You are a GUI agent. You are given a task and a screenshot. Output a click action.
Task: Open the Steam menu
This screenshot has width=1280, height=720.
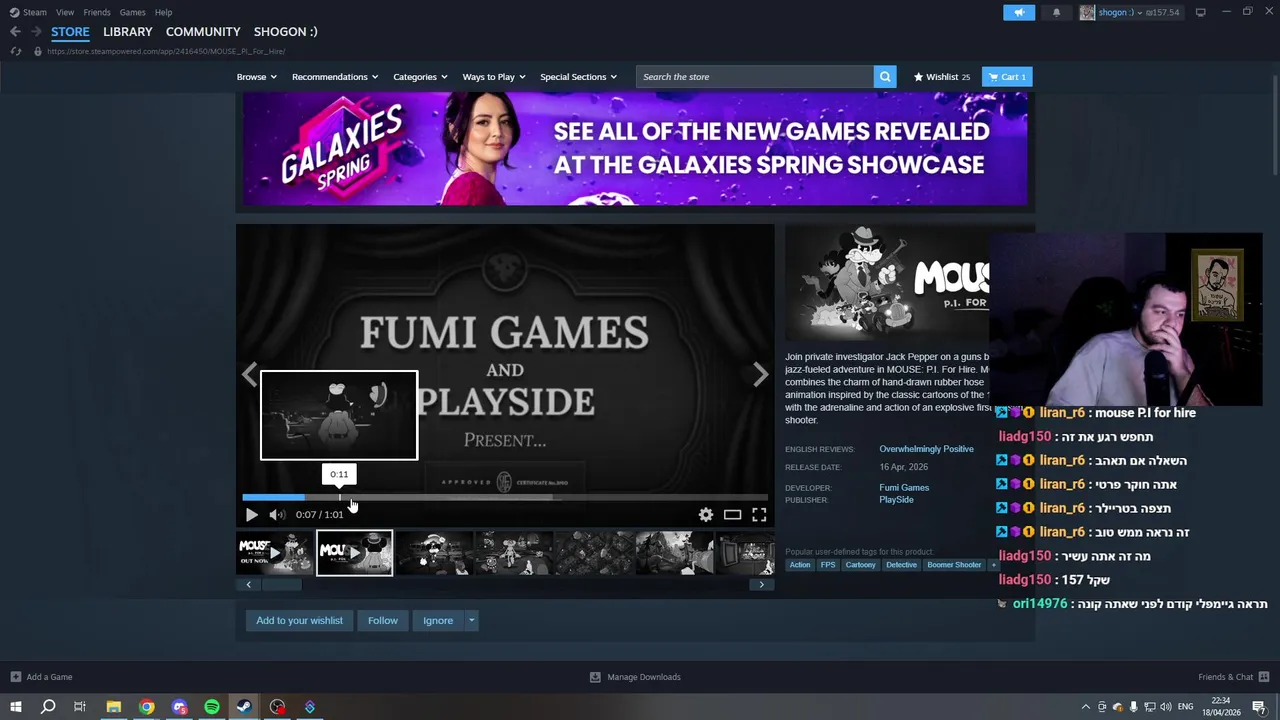pos(29,12)
